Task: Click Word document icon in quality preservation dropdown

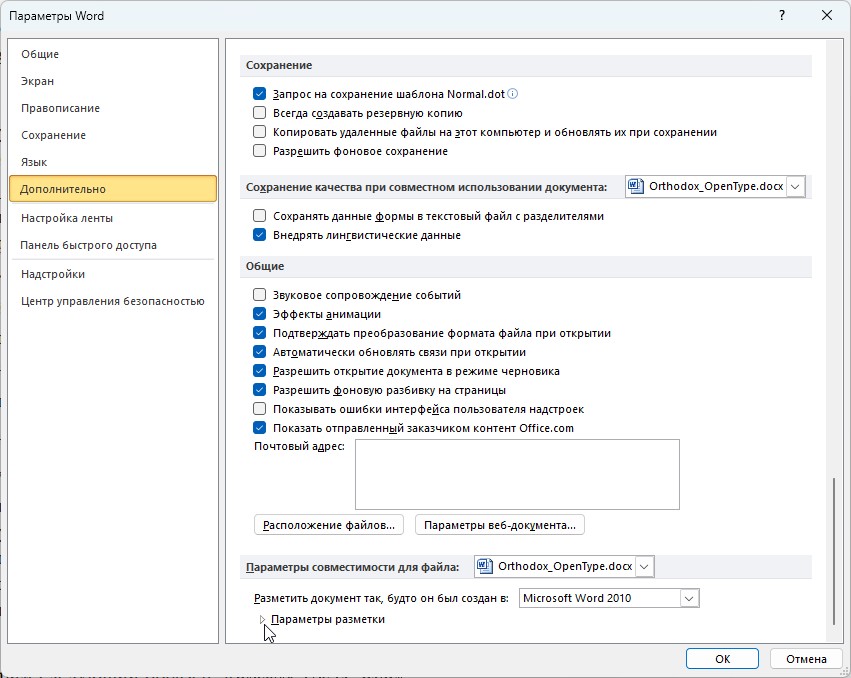Action: [636, 186]
